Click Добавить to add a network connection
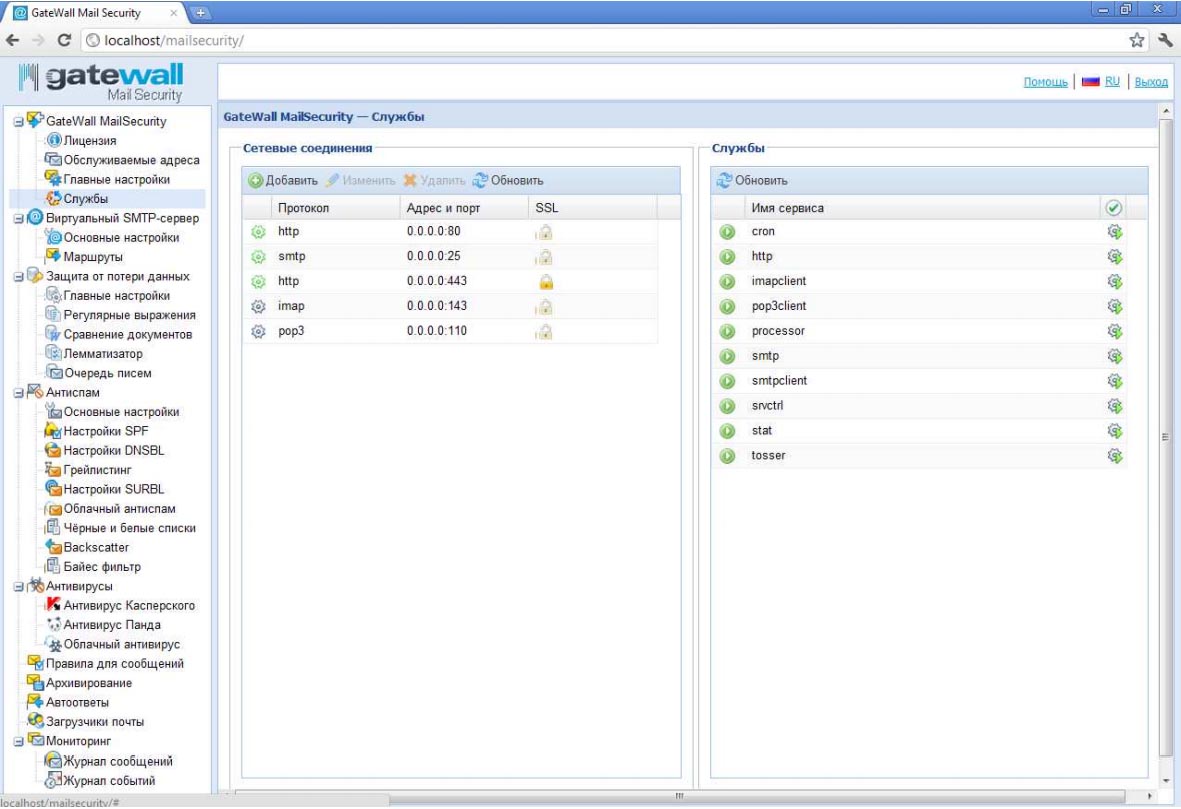 coord(283,181)
